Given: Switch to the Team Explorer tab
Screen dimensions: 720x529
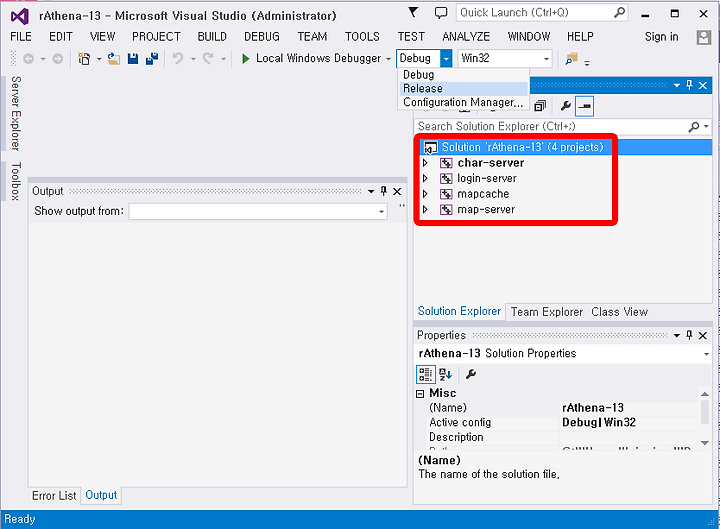Looking at the screenshot, I should (x=546, y=312).
